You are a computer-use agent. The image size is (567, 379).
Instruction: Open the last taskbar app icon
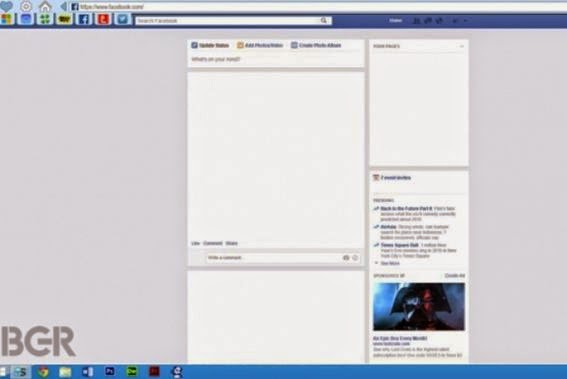pos(177,372)
